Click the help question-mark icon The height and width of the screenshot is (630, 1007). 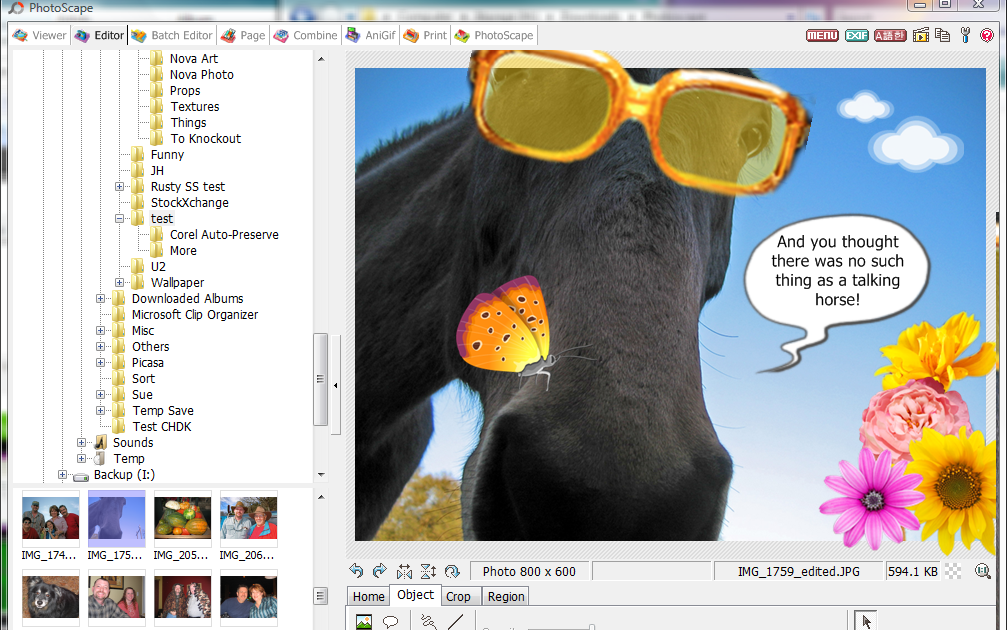986,35
